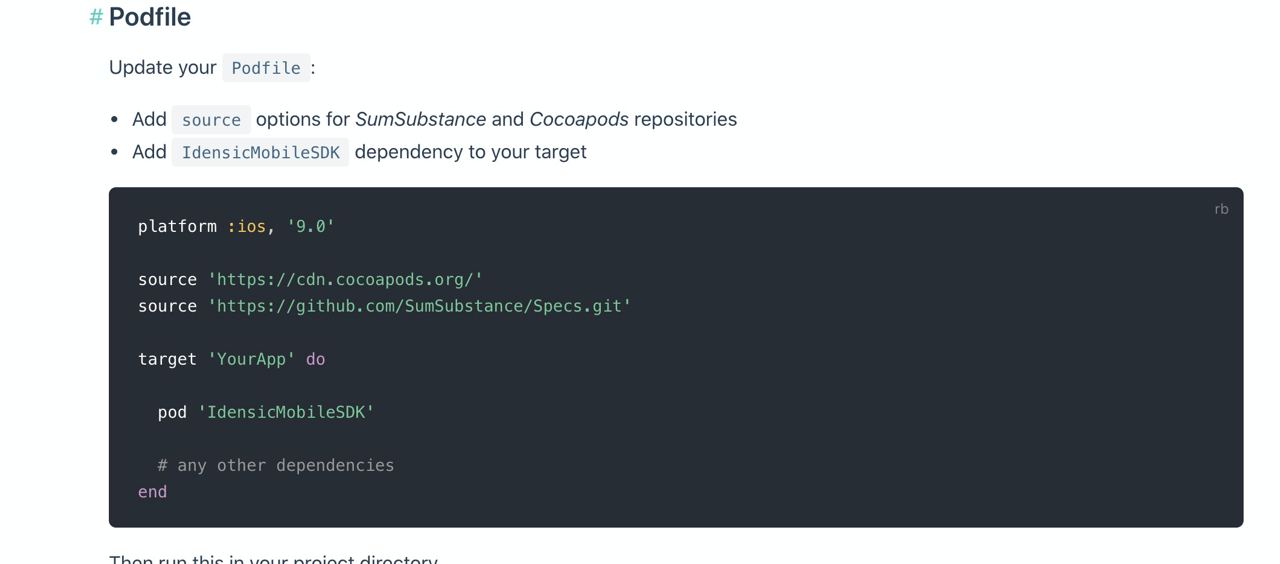Click the do keyword in code

315,359
